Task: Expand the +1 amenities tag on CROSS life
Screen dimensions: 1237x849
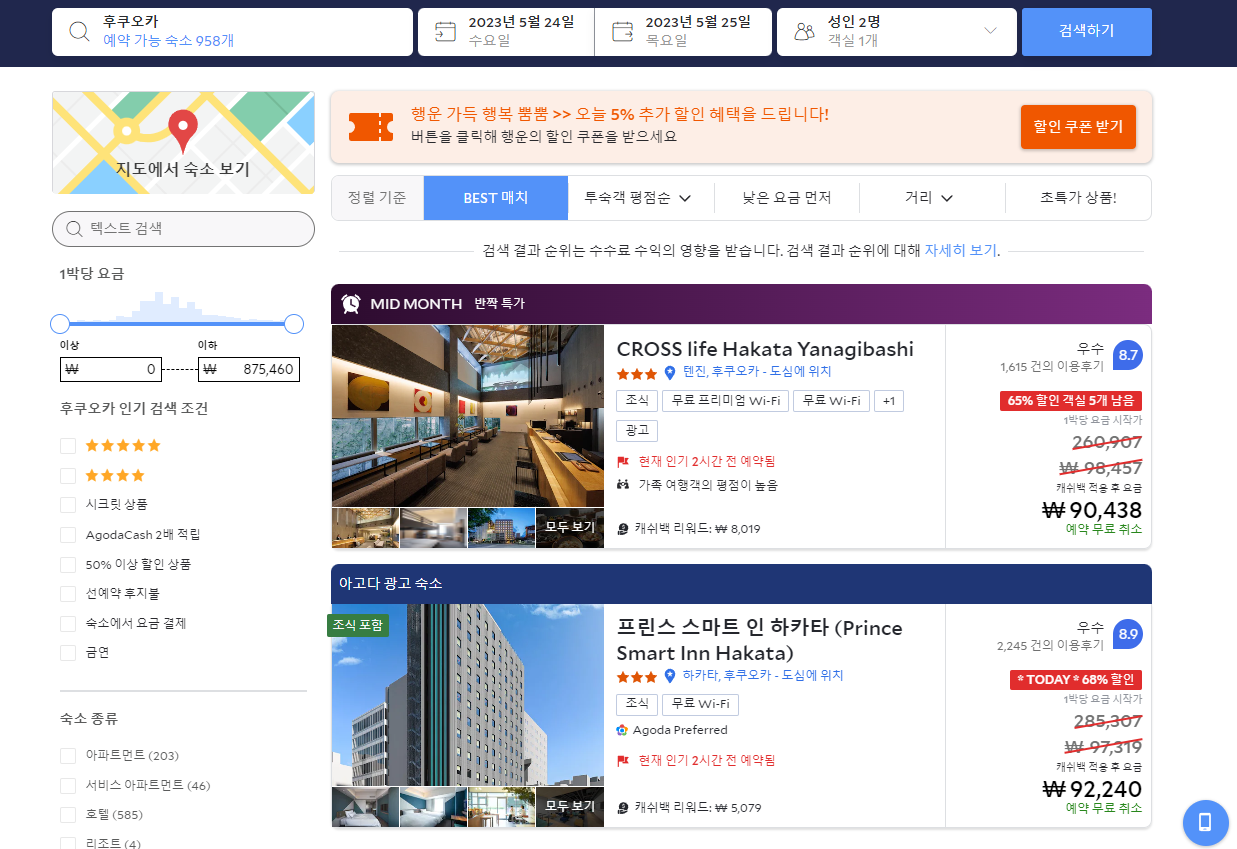Action: pos(889,401)
